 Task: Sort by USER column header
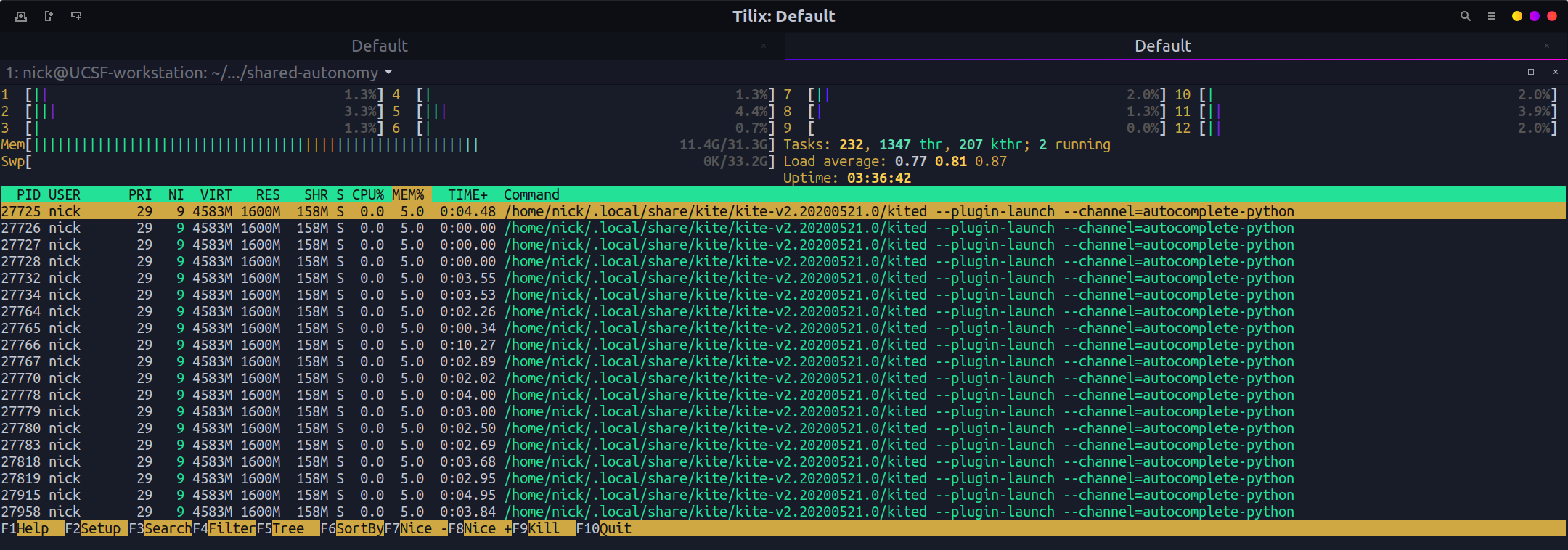pyautogui.click(x=65, y=194)
